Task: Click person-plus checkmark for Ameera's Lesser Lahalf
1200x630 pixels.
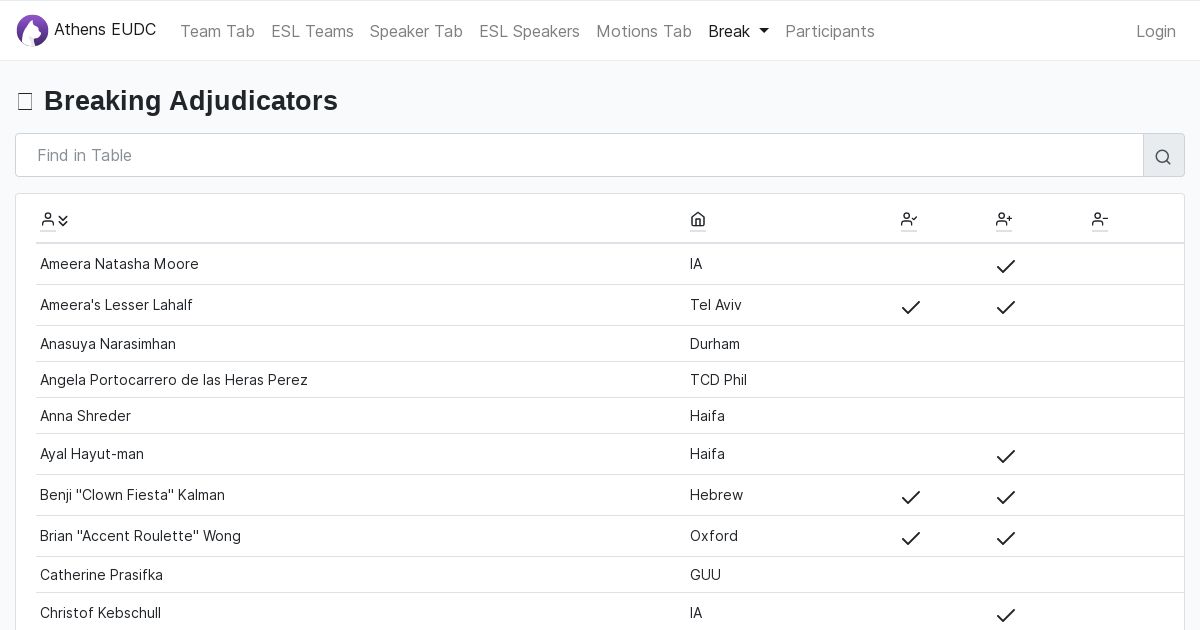Action: pos(1006,307)
